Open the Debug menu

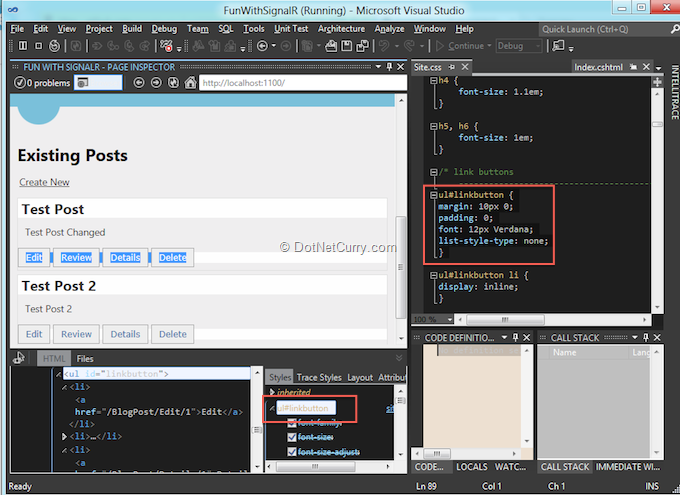(x=164, y=29)
